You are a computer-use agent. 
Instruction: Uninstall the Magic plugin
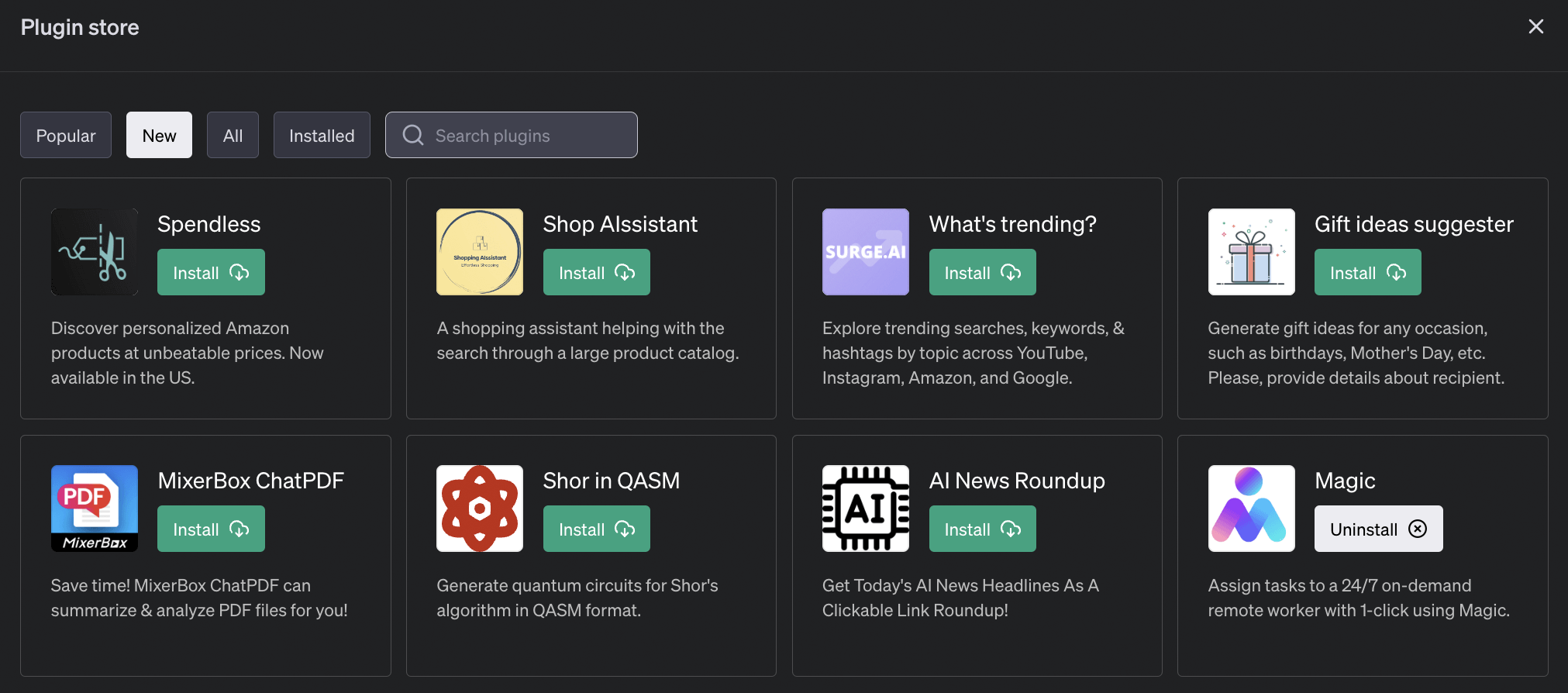click(x=1379, y=529)
